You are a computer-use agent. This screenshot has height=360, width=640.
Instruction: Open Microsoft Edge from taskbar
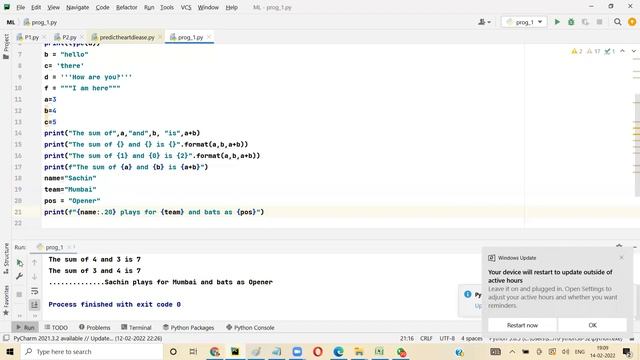338,351
